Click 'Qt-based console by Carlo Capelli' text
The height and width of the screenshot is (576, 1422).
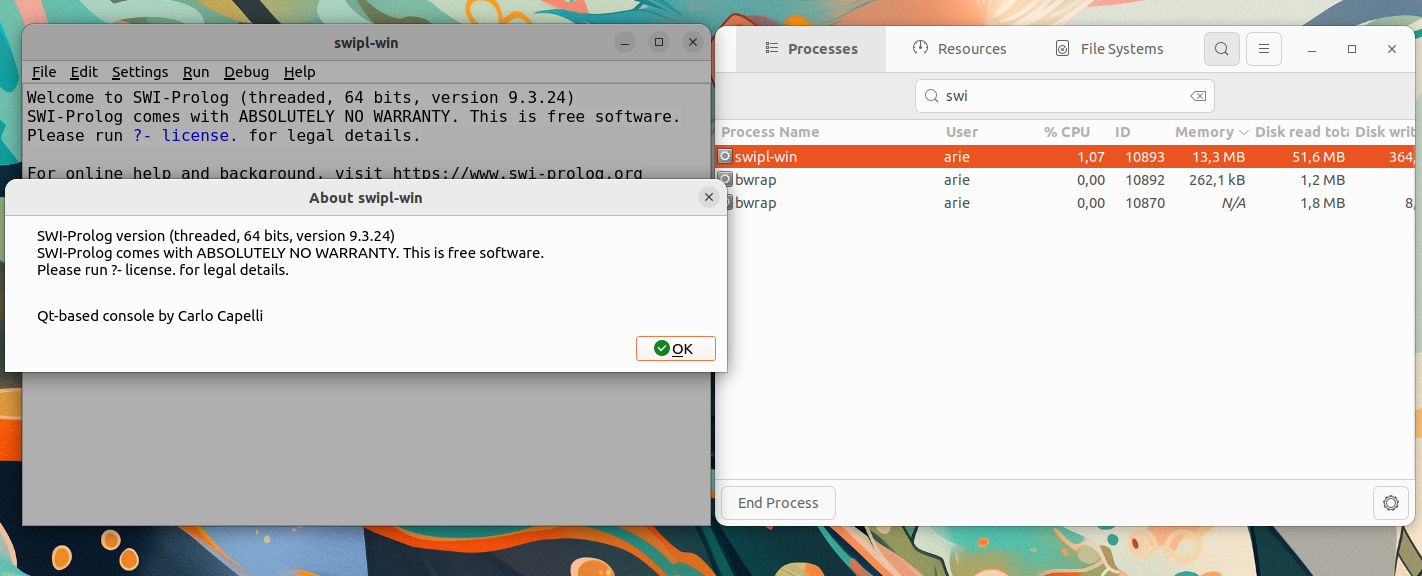click(150, 316)
